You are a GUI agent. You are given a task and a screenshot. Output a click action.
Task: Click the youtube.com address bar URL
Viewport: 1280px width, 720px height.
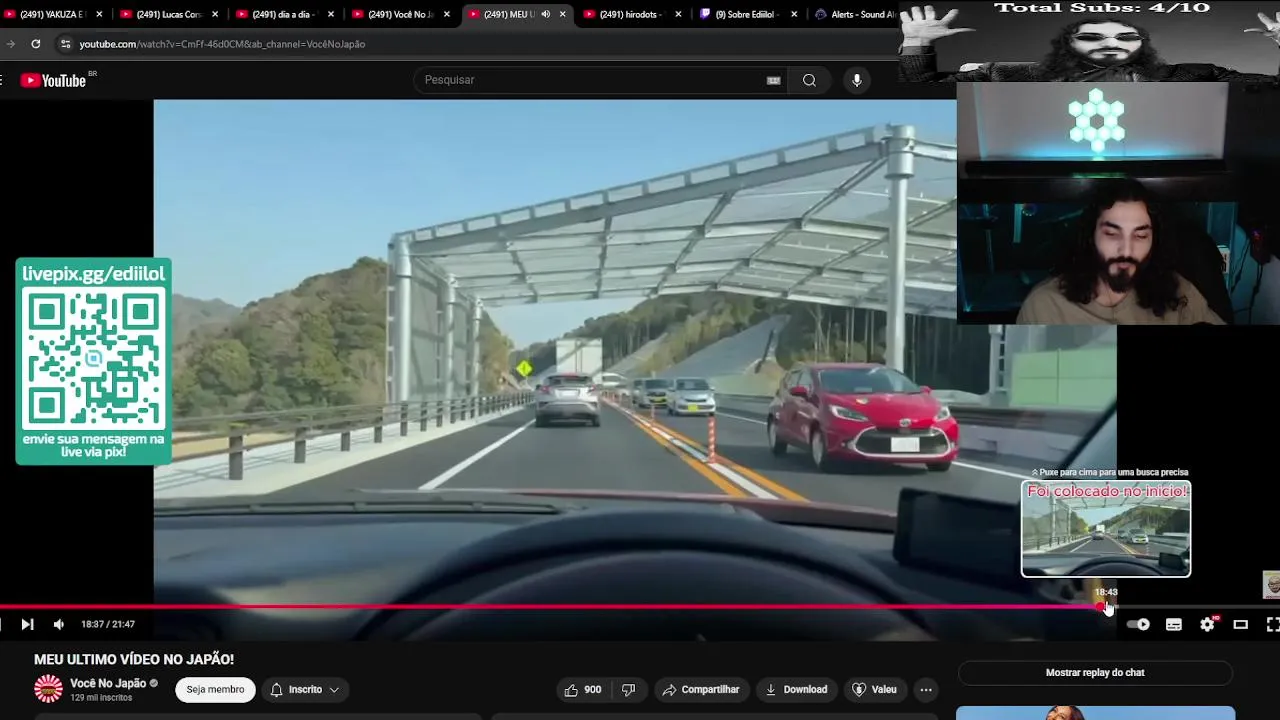click(222, 44)
